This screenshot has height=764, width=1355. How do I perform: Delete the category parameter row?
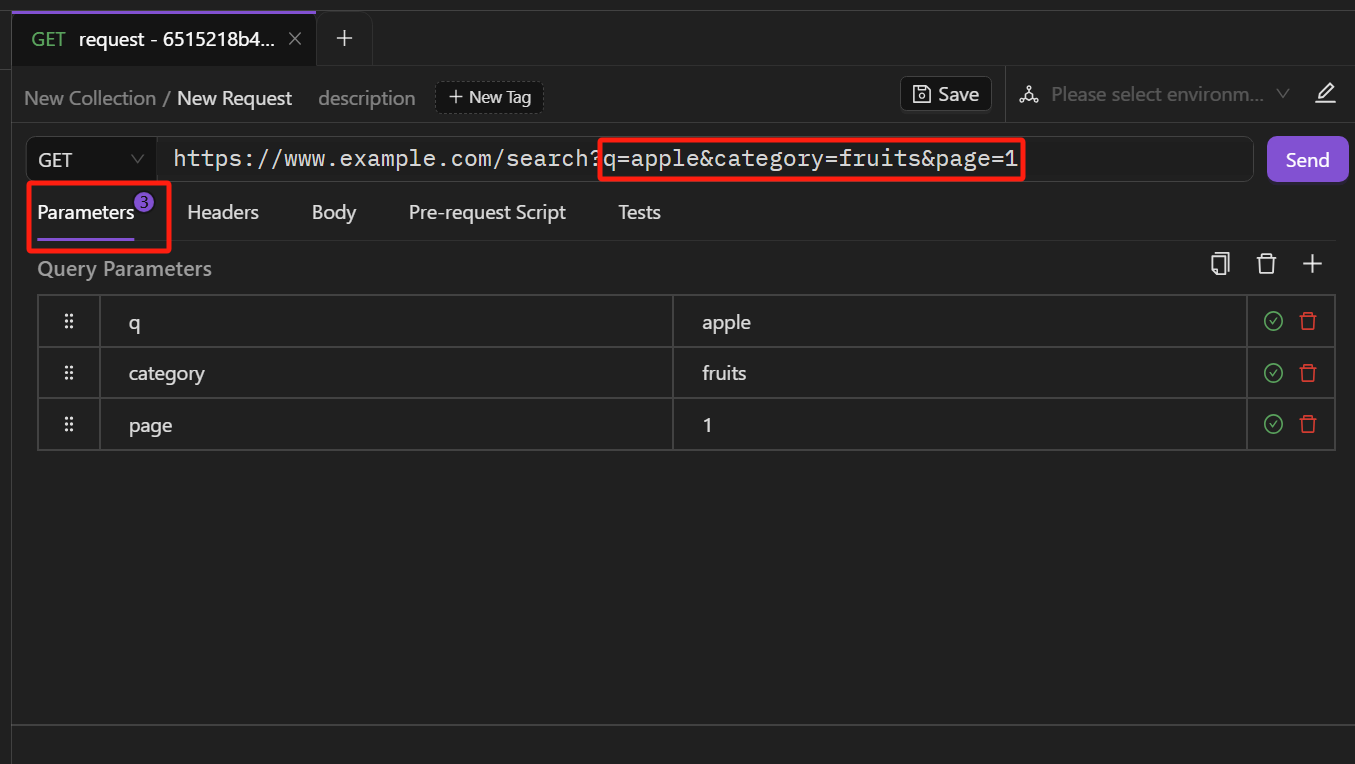pos(1308,373)
